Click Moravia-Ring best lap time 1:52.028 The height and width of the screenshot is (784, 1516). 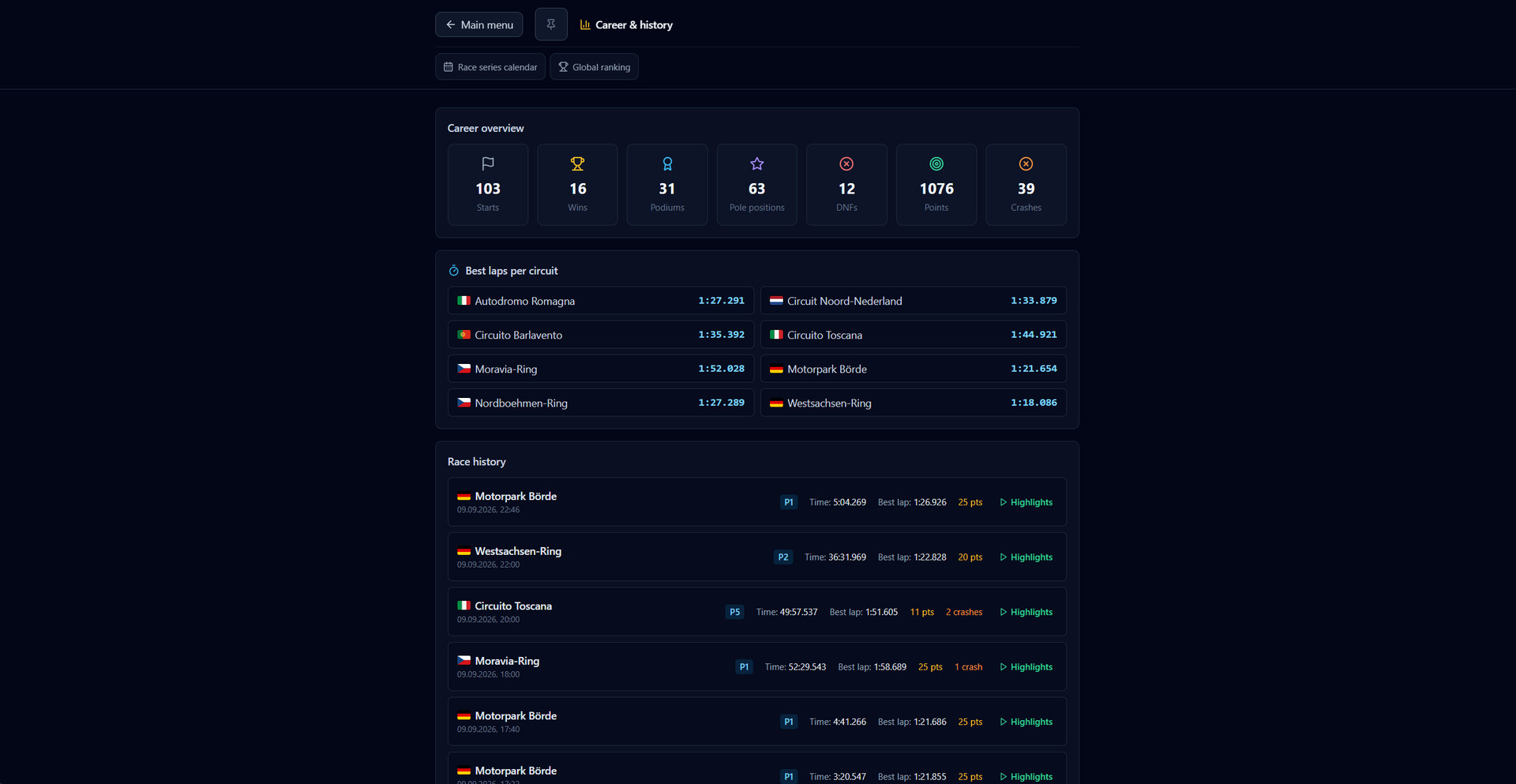click(x=721, y=369)
